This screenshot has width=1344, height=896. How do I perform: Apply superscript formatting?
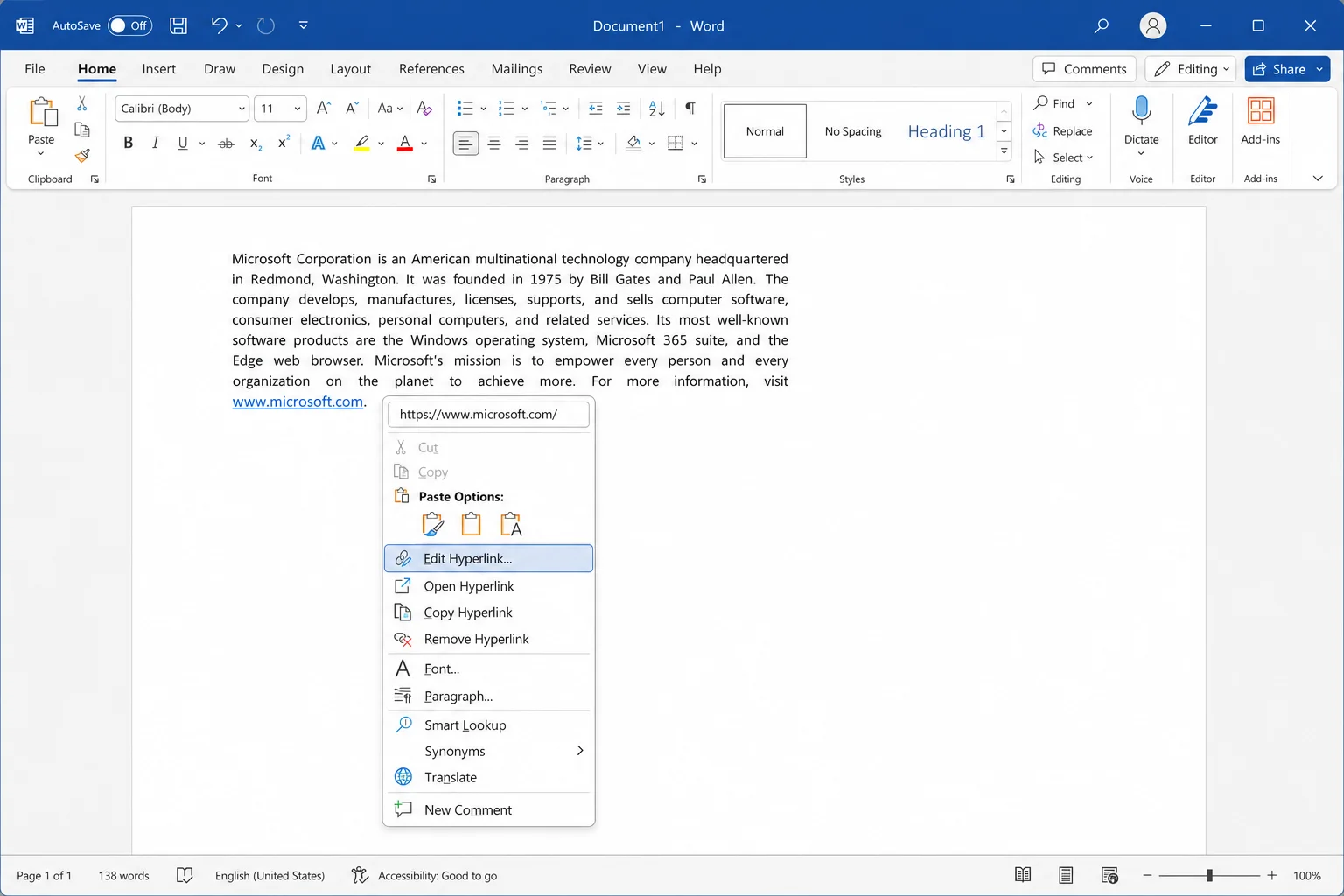point(283,143)
